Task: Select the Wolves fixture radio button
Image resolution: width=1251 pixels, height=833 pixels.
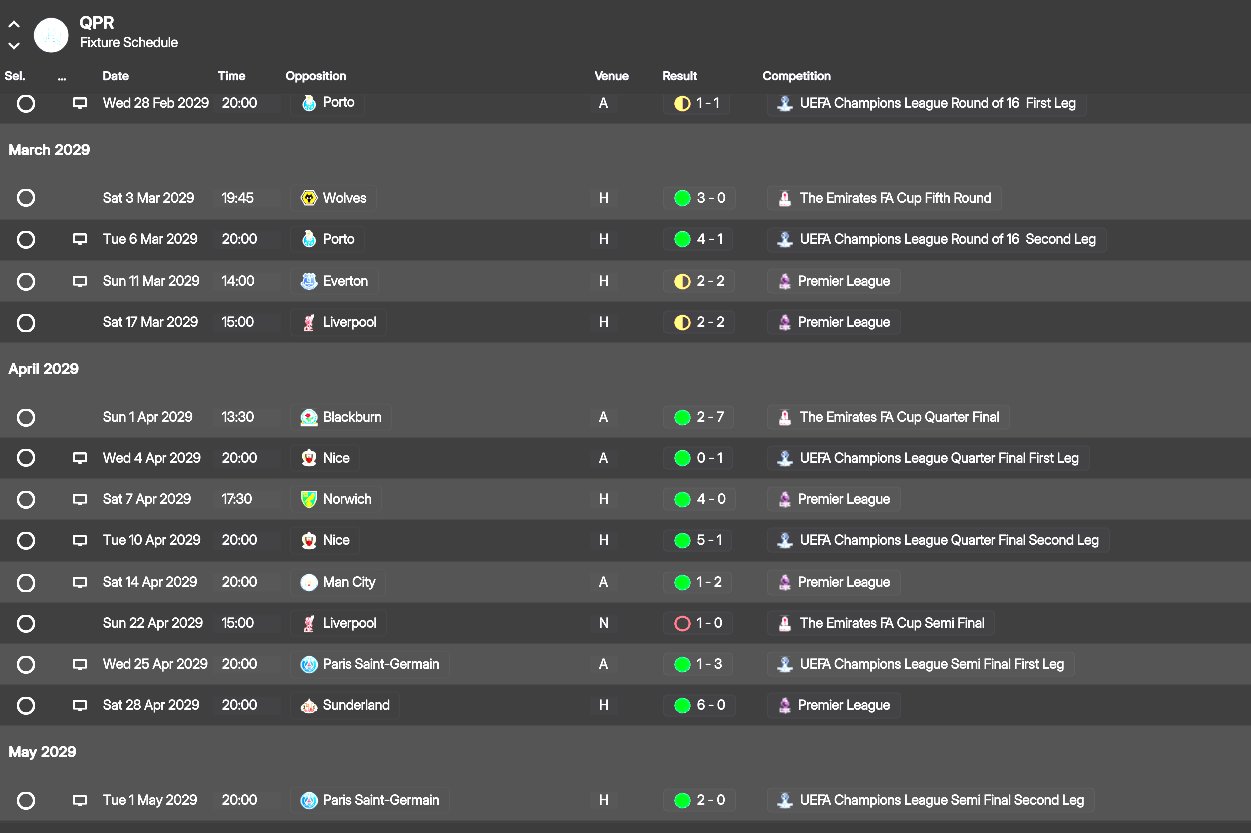Action: coord(26,198)
